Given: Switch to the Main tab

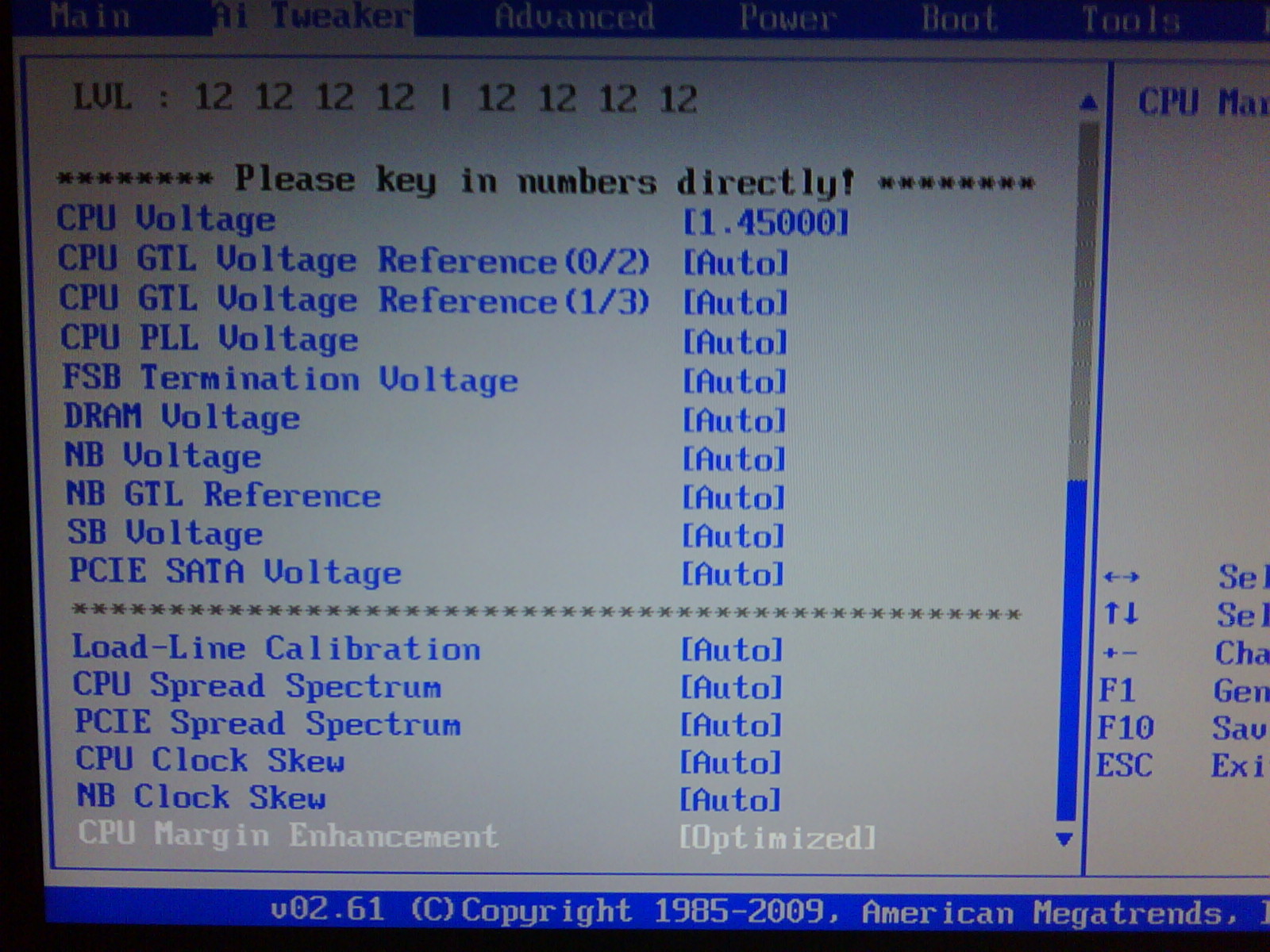Looking at the screenshot, I should pyautogui.click(x=90, y=16).
